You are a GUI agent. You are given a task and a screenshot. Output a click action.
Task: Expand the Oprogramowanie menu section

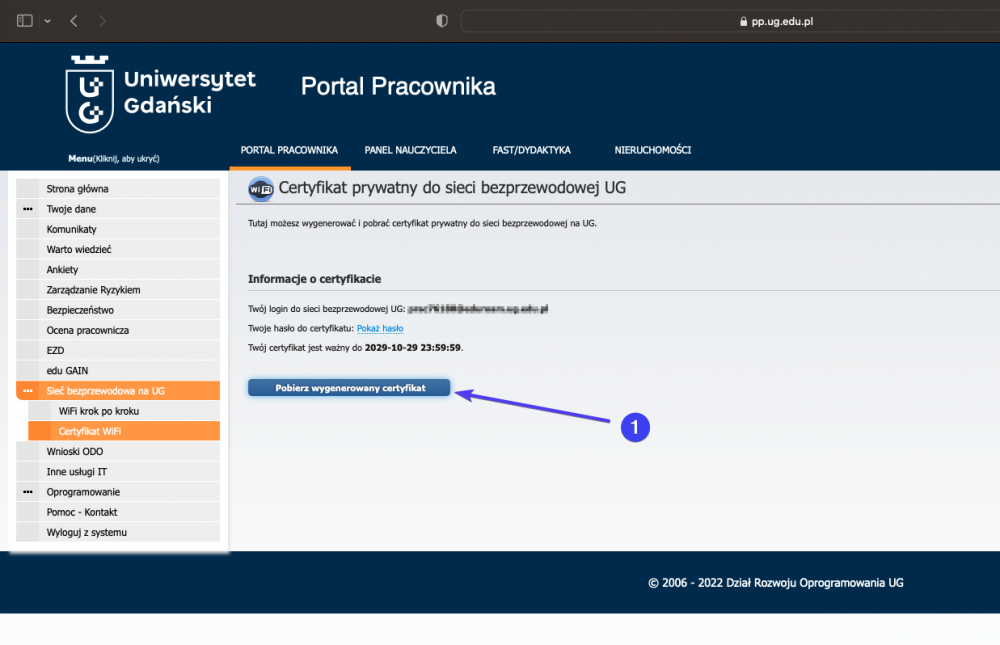[x=27, y=492]
